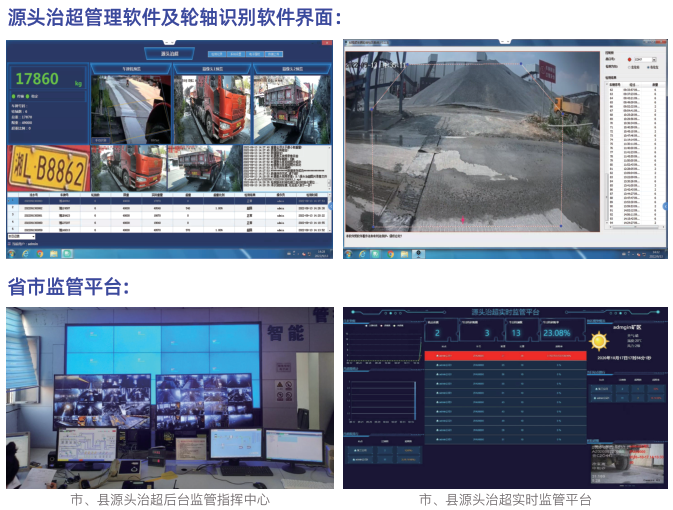This screenshot has width=673, height=510.
Task: Click system tray area in weighing window taskbar
Action: tap(299, 254)
